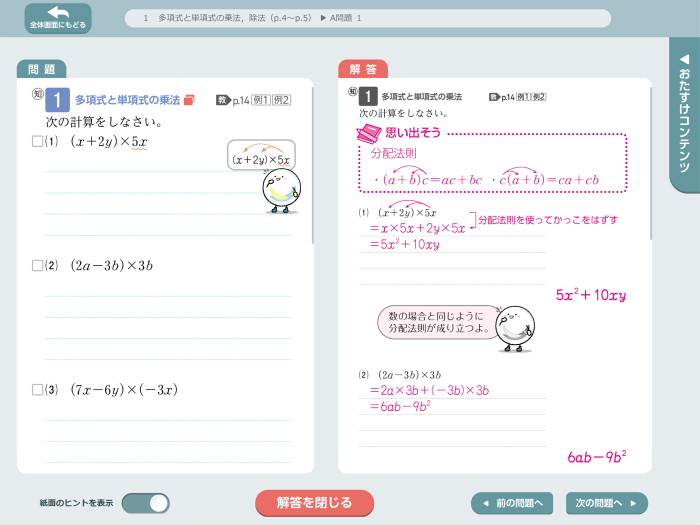Go to previous problem with 前の問題へ
Screen dimensions: 700x525
coord(512,503)
